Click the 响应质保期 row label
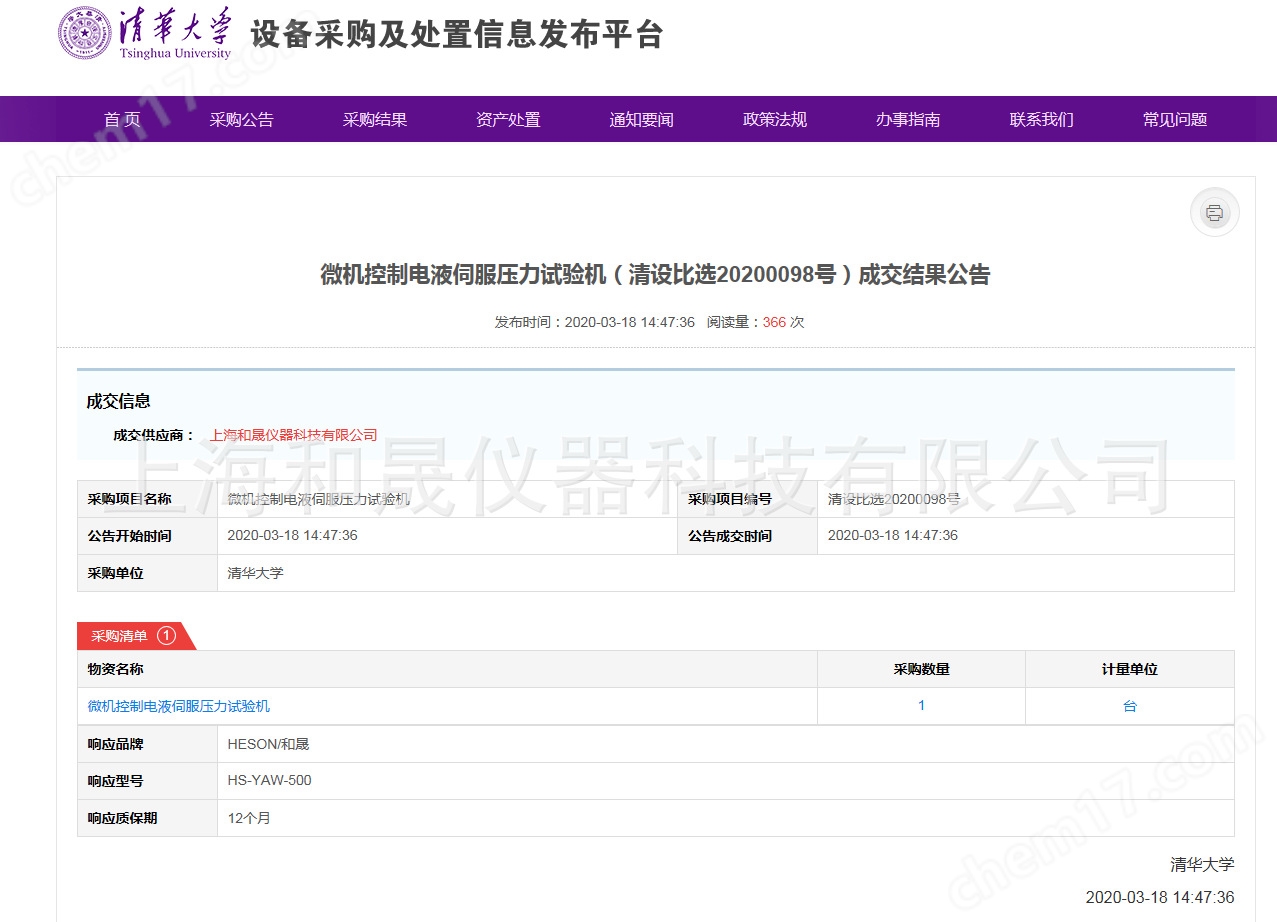Screen dimensions: 1277x922 123,818
